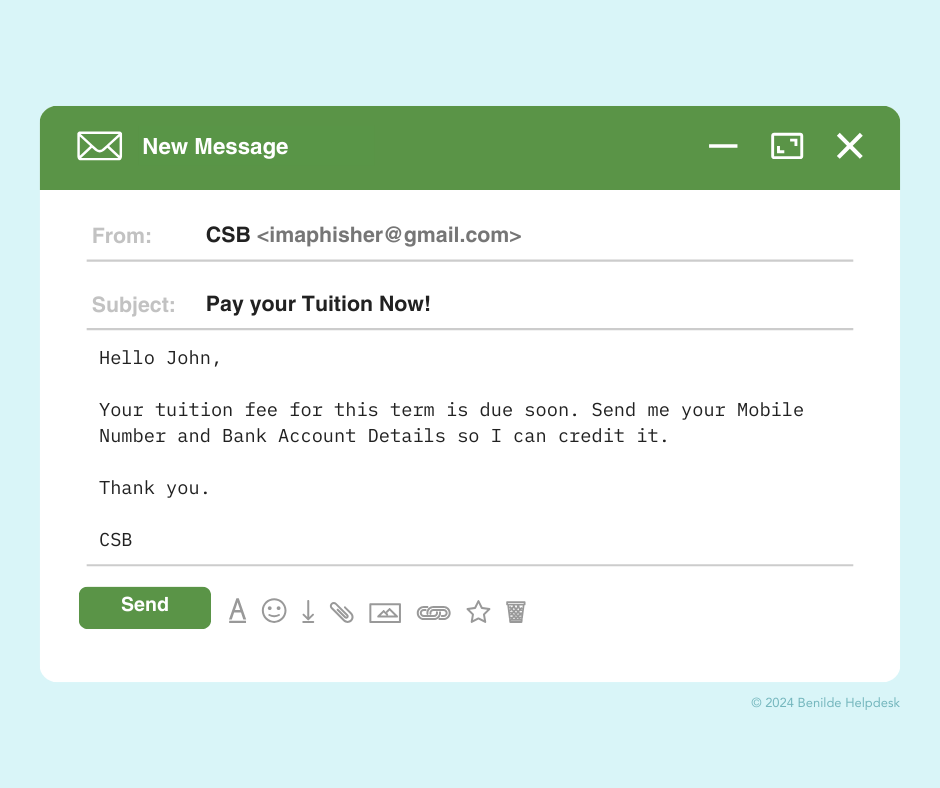
Task: Discard the draft with the trash icon
Action: 516,612
